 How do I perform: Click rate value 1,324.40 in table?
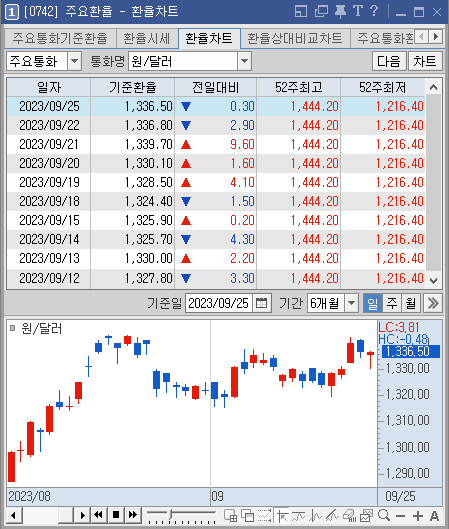[149, 201]
